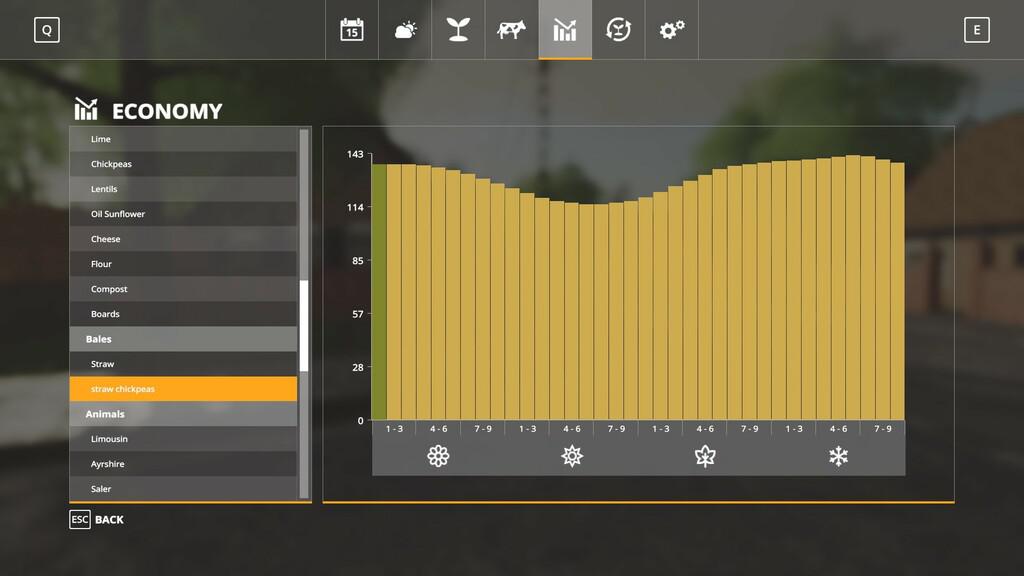
Task: Click the spring flower season icon
Action: (x=438, y=457)
